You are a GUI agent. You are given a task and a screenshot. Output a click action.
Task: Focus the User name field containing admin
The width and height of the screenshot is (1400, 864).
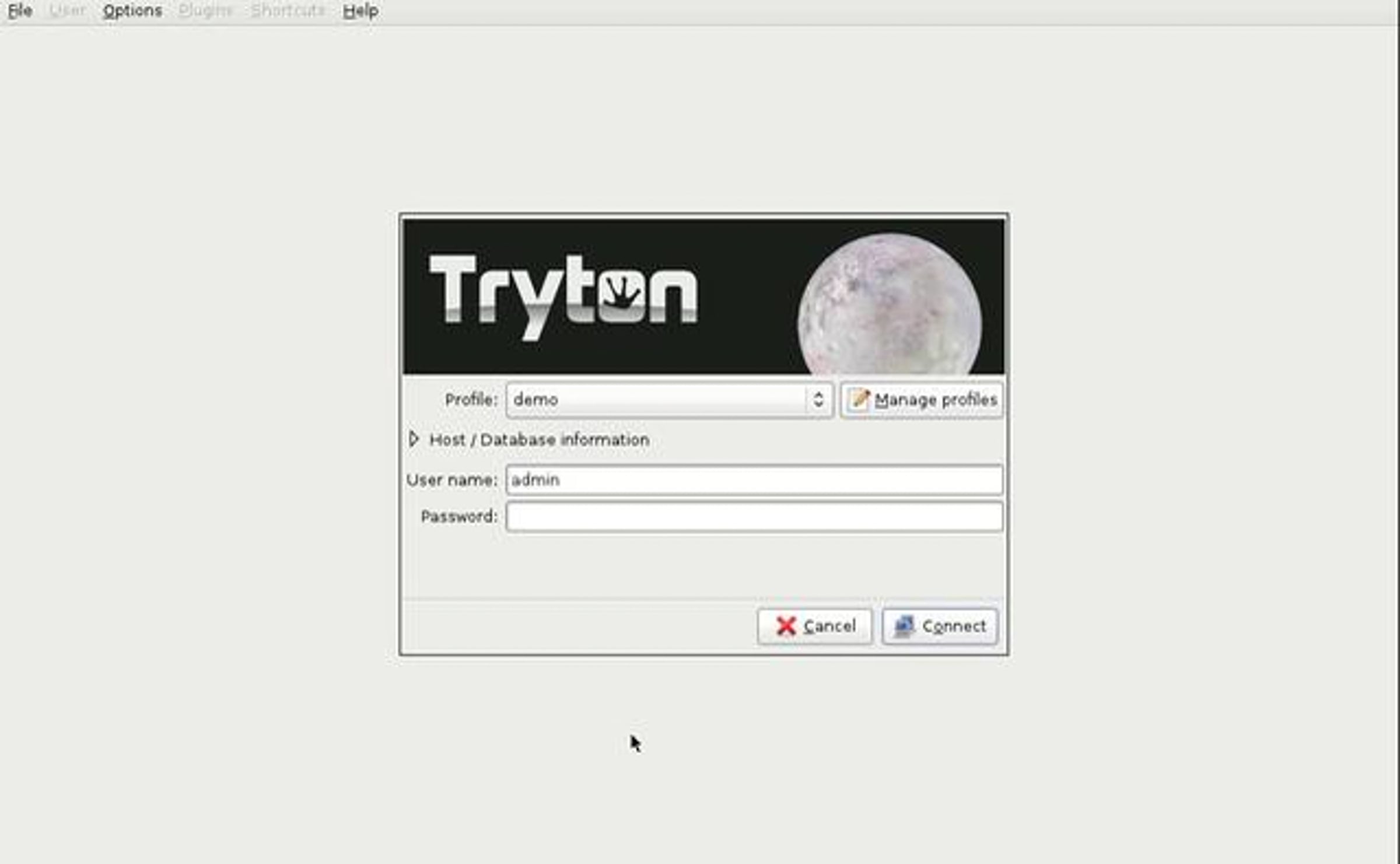(754, 480)
